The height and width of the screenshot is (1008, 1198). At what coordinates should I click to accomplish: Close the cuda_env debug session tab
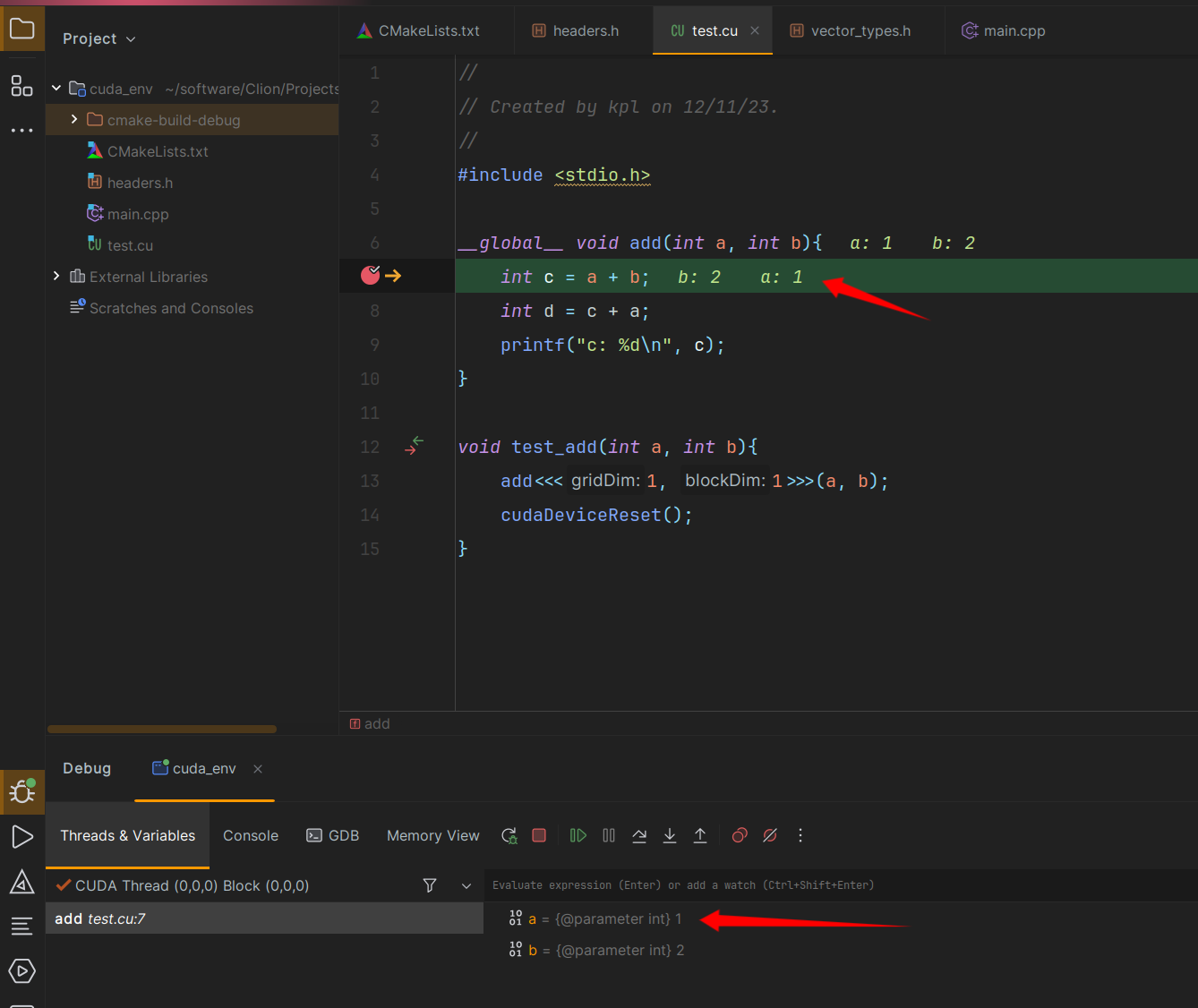click(x=258, y=769)
